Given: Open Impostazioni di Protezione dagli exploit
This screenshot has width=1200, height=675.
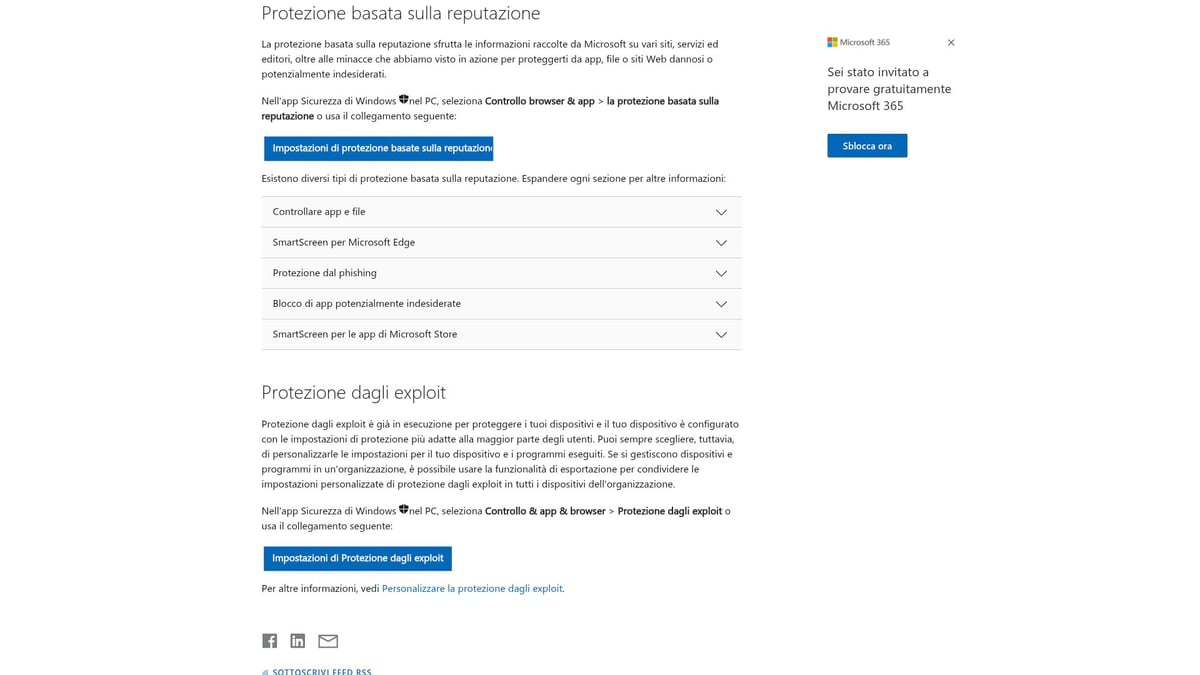Looking at the screenshot, I should [x=357, y=558].
